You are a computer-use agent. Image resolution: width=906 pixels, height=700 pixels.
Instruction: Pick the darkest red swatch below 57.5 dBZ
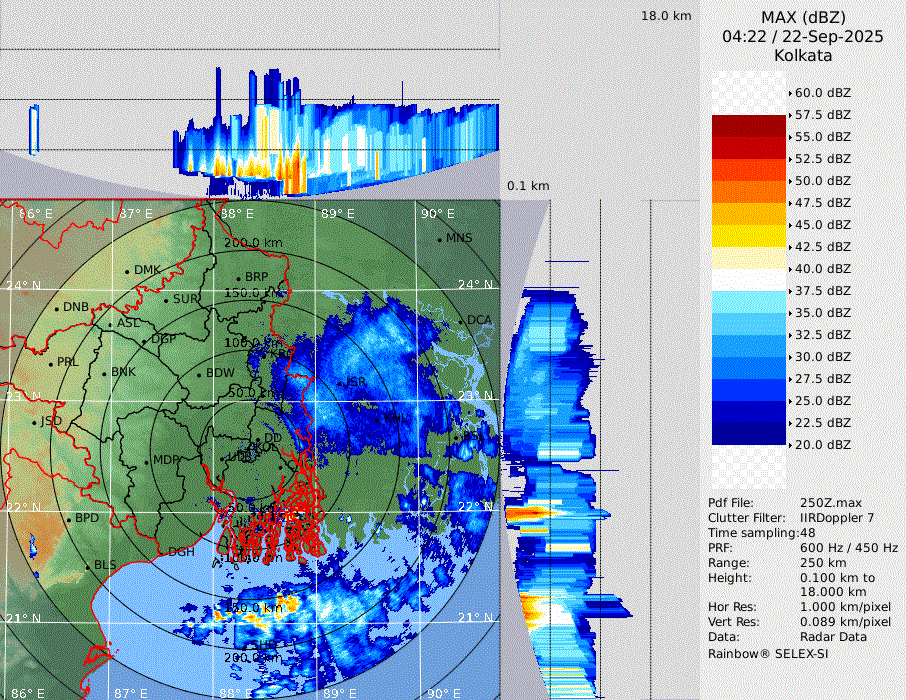tap(748, 126)
